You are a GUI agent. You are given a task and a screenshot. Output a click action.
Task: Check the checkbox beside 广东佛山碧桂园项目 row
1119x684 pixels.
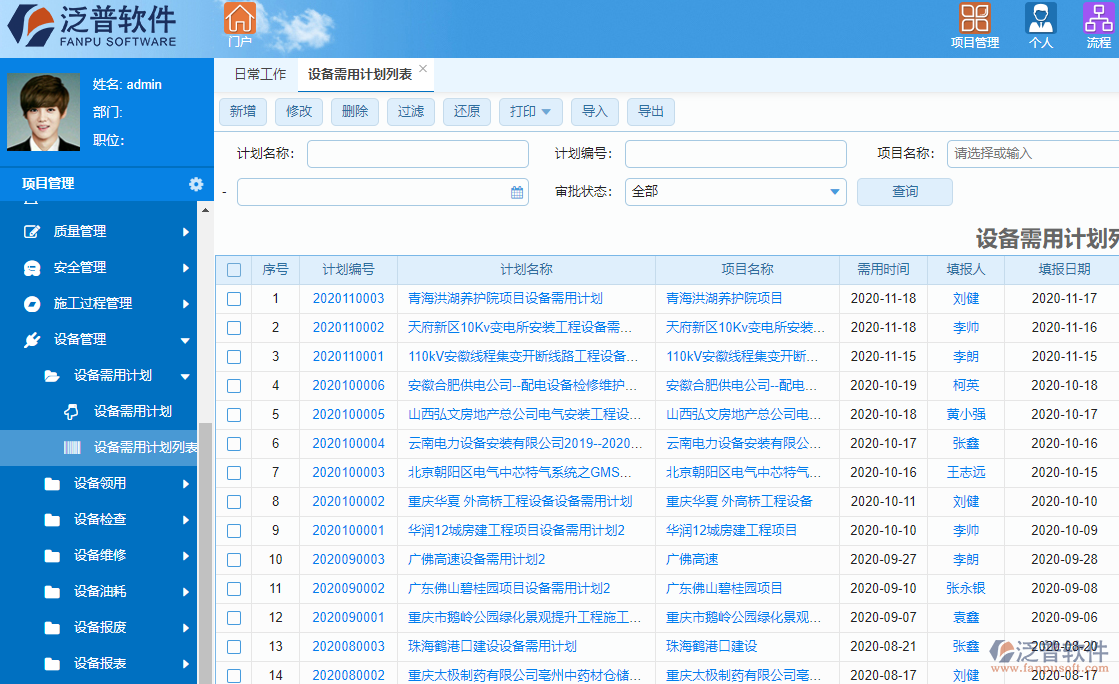[233, 588]
